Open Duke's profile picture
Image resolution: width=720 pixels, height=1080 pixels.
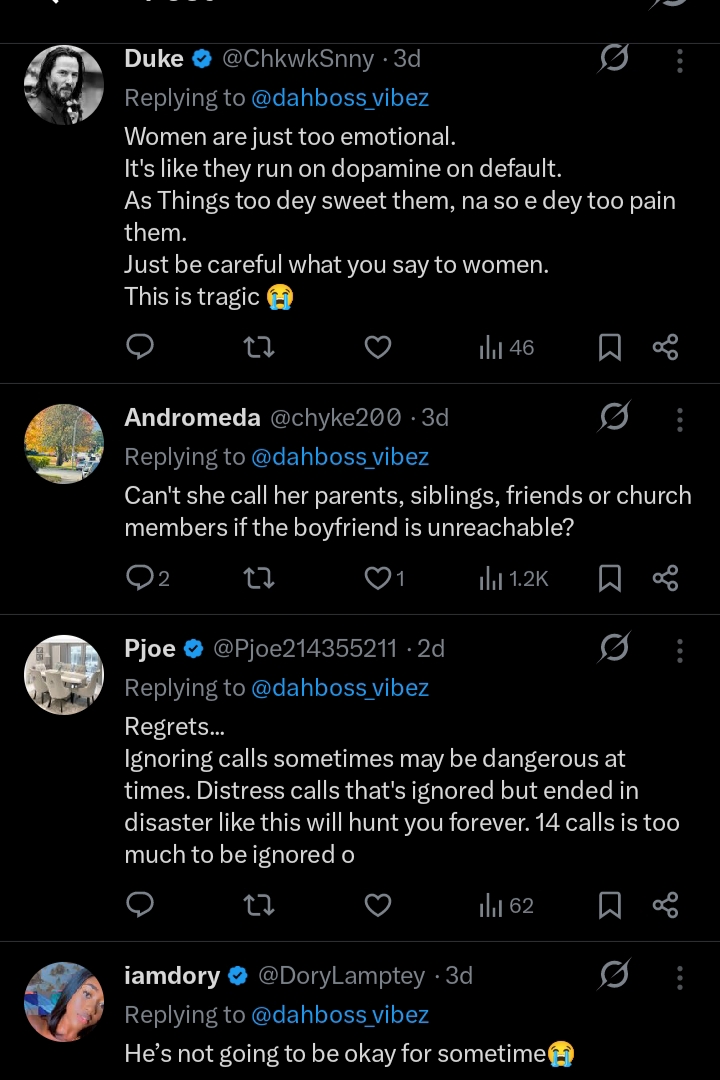[64, 85]
